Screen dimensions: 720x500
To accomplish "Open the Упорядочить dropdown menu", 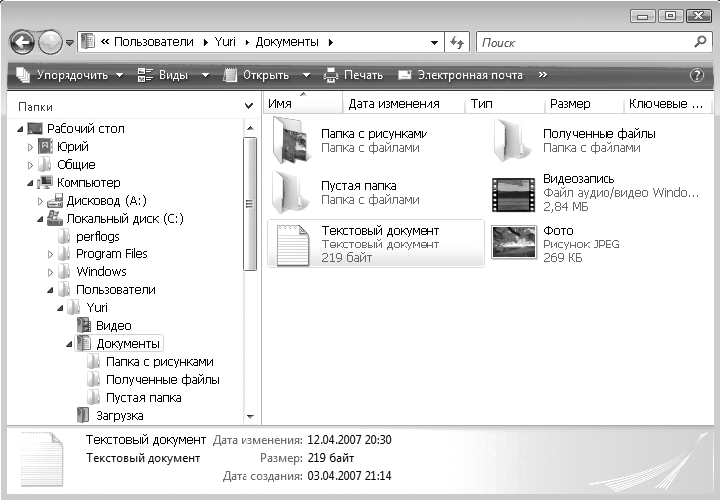I will coord(70,75).
